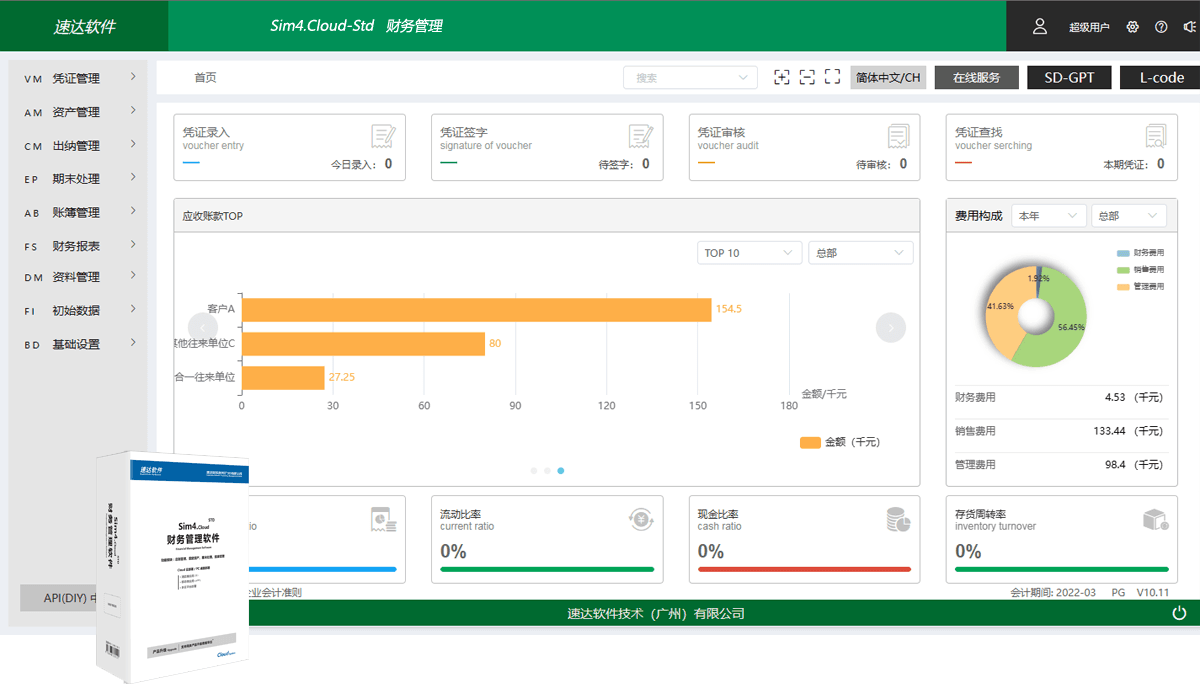Open 财务报表 sidebar menu item
Screen dimensions: 1200x700
click(x=78, y=246)
